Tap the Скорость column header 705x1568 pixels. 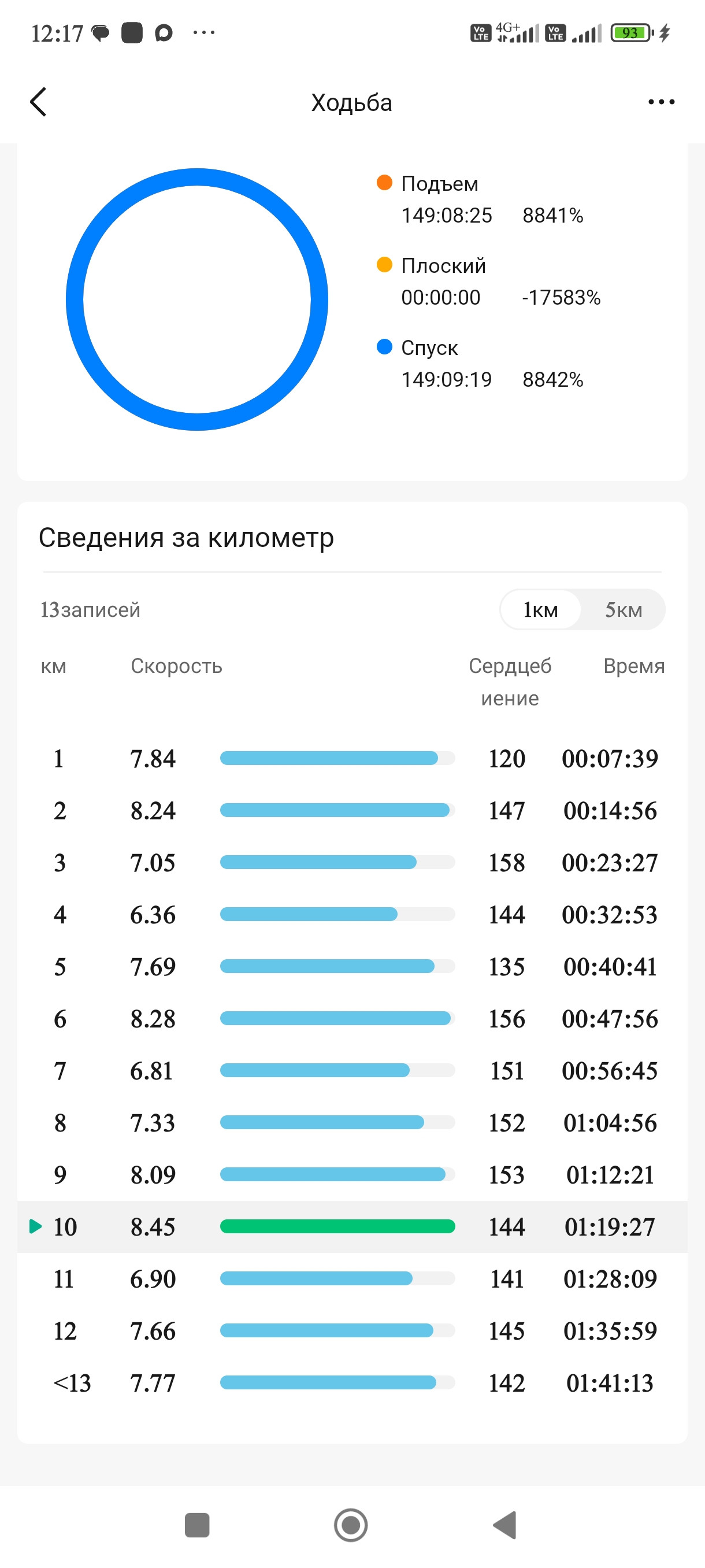(x=176, y=666)
